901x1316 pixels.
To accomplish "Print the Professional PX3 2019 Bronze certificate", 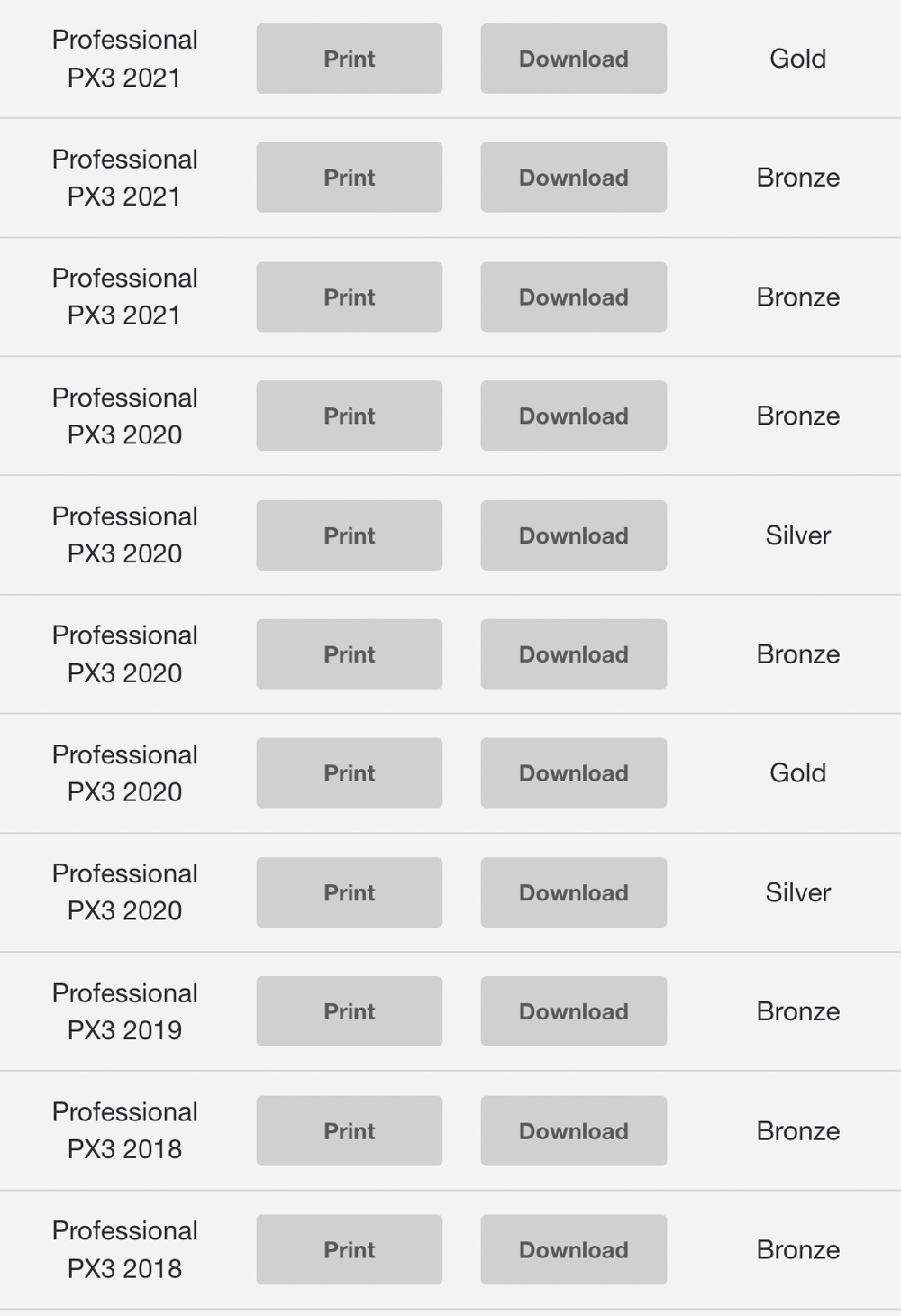I will (x=349, y=1011).
